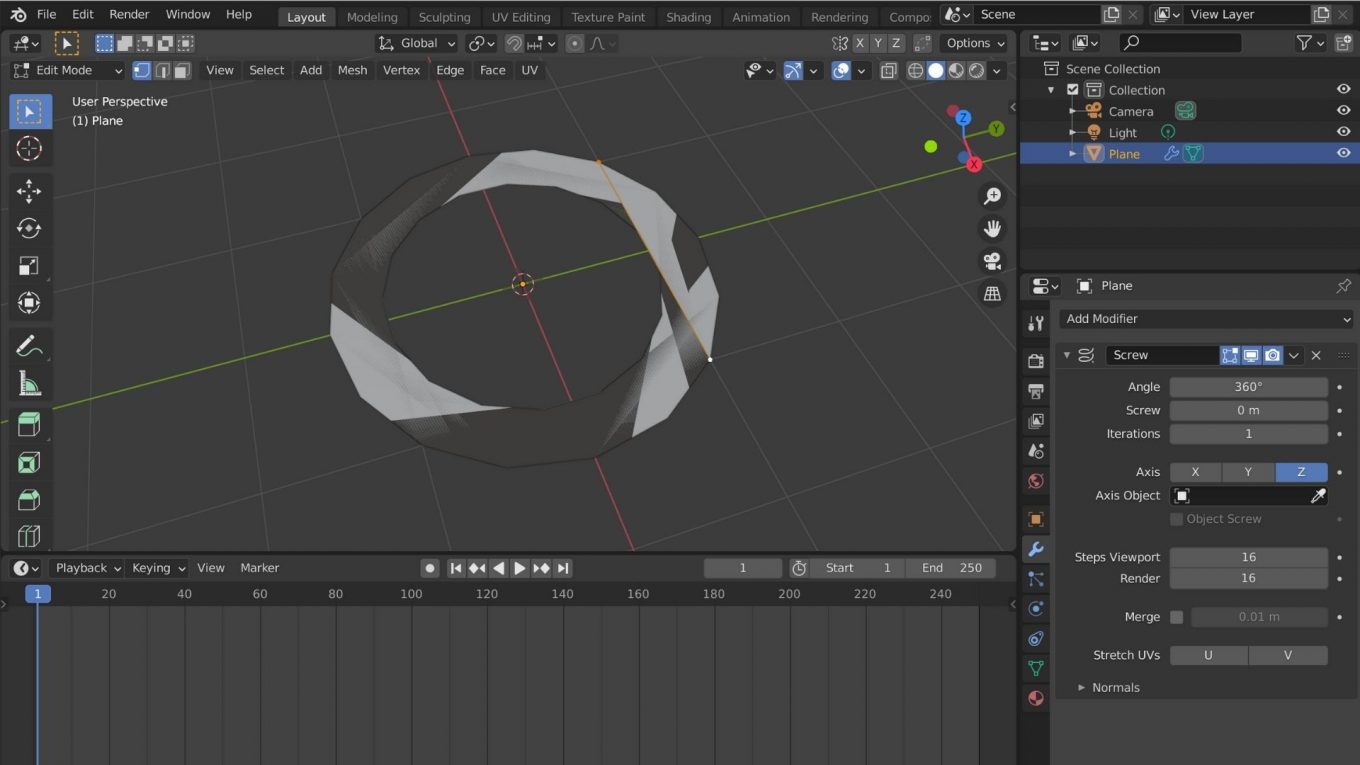Activate the Measure tool
This screenshot has height=765, width=1360.
[x=28, y=384]
